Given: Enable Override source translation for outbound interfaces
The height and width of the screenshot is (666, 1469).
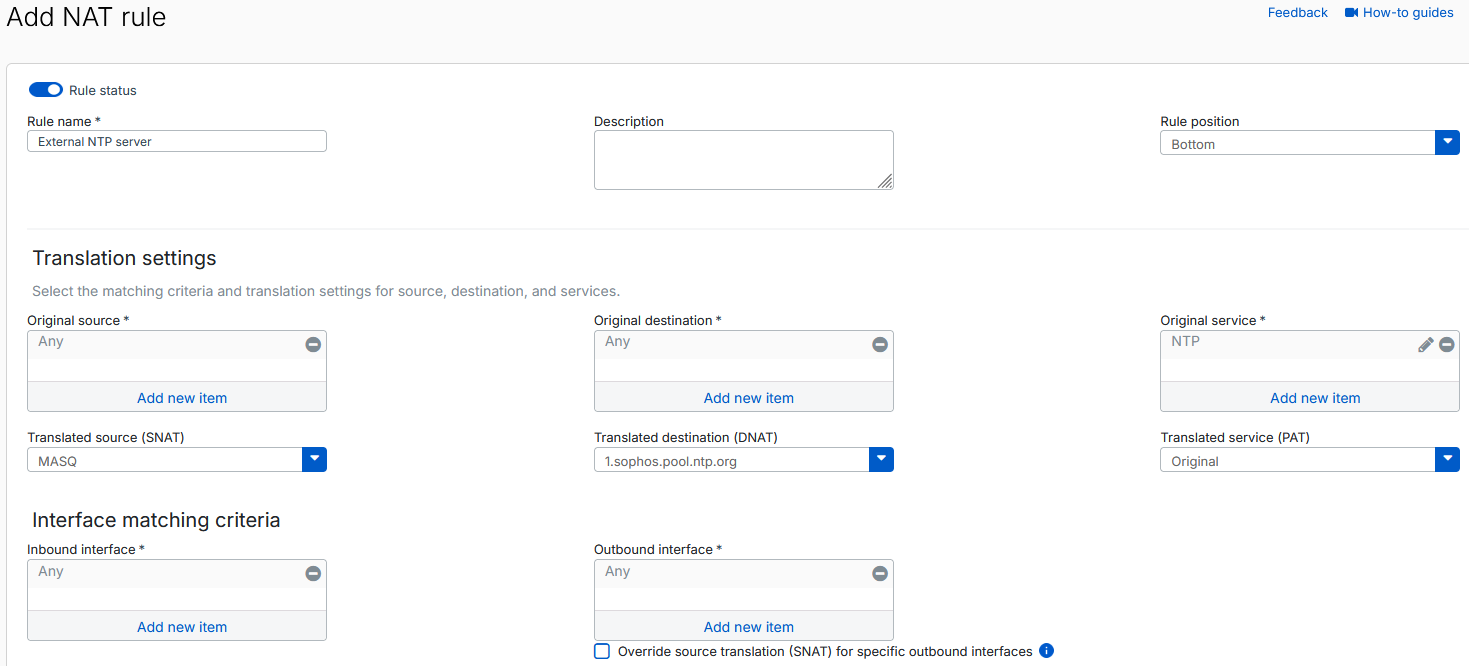Looking at the screenshot, I should [x=601, y=650].
